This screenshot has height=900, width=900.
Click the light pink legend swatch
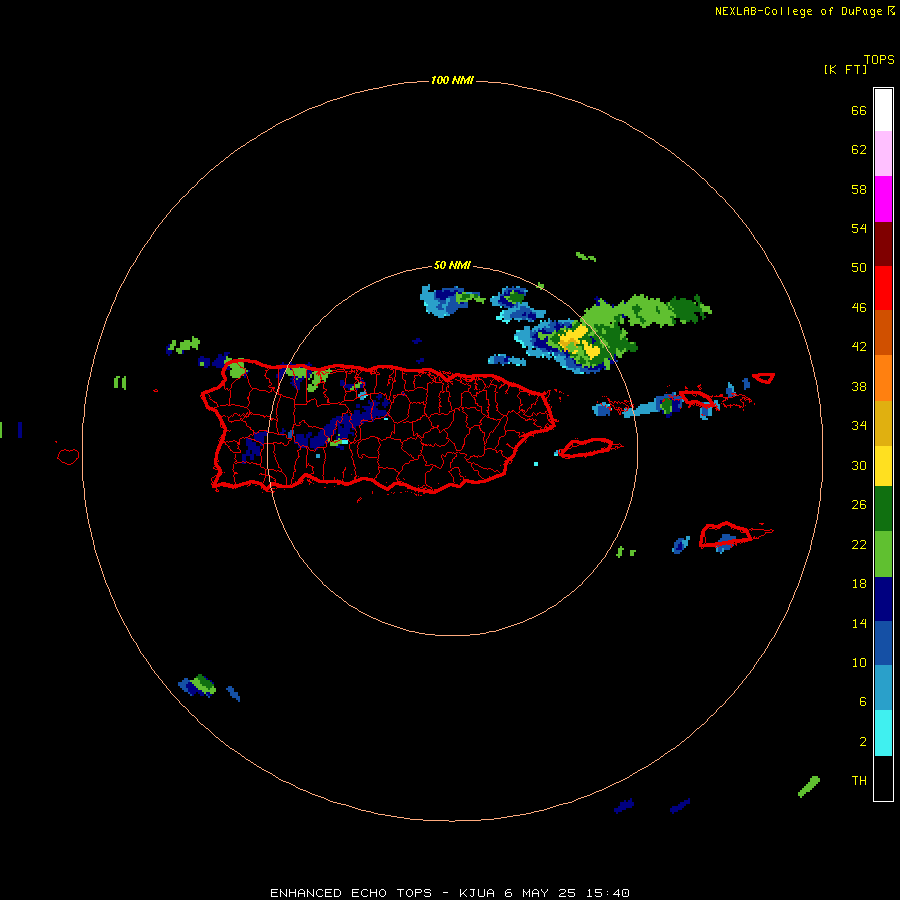(x=883, y=153)
